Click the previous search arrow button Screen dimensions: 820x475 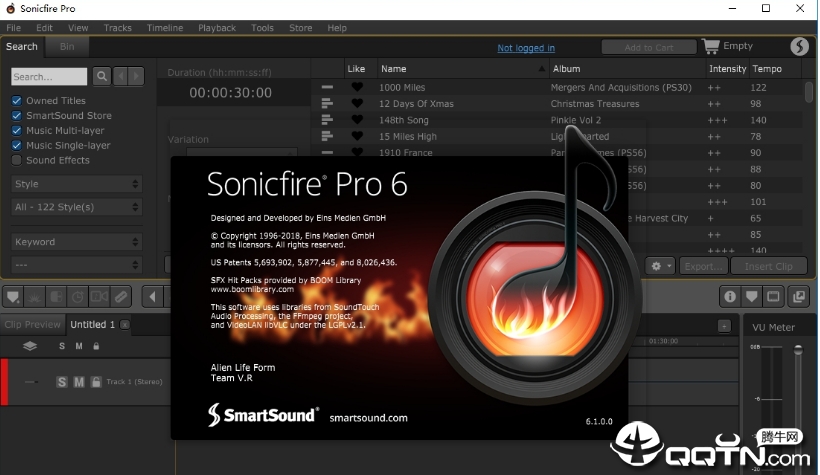(x=121, y=76)
